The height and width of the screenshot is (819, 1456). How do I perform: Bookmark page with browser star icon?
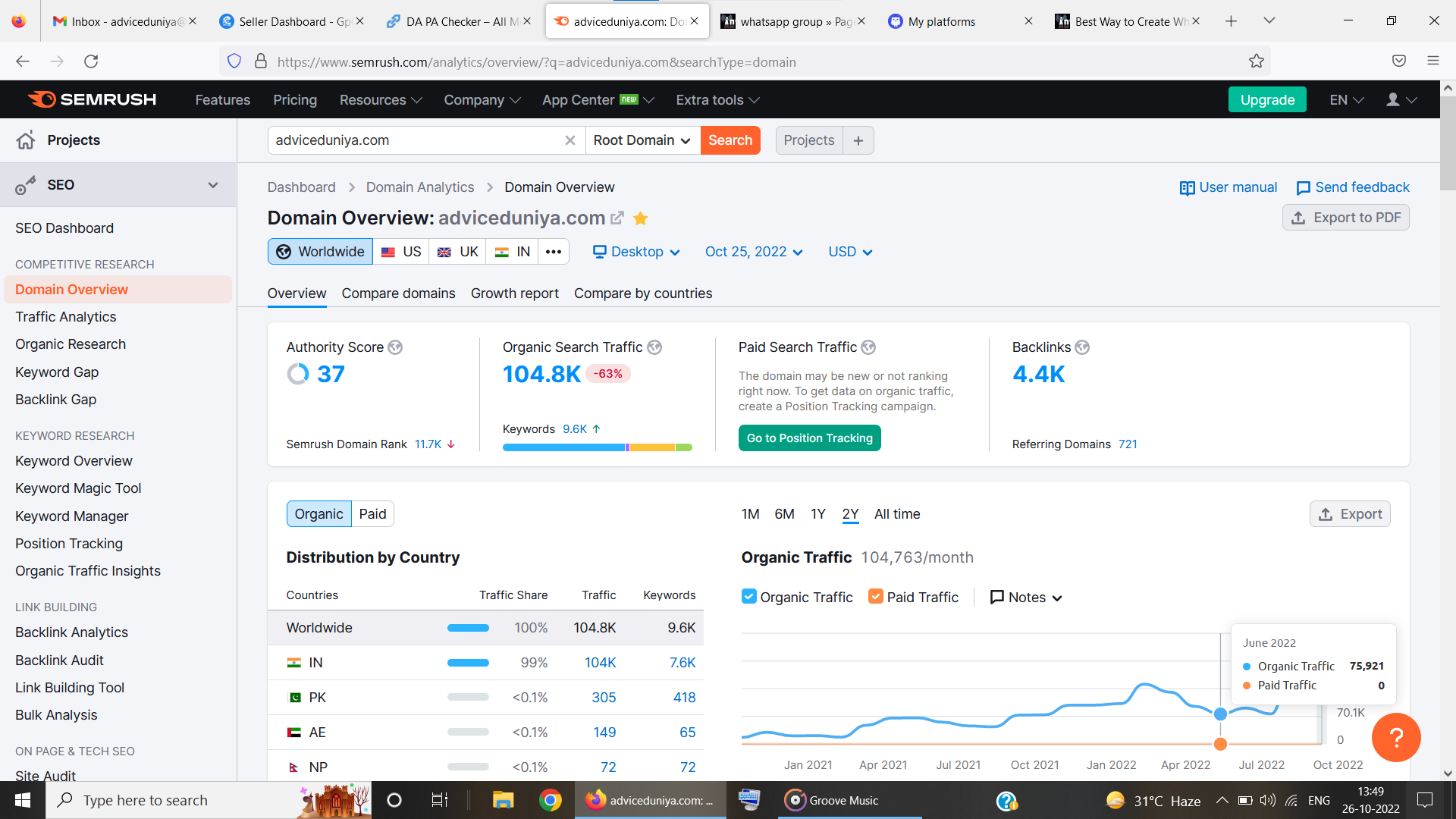[x=1257, y=61]
